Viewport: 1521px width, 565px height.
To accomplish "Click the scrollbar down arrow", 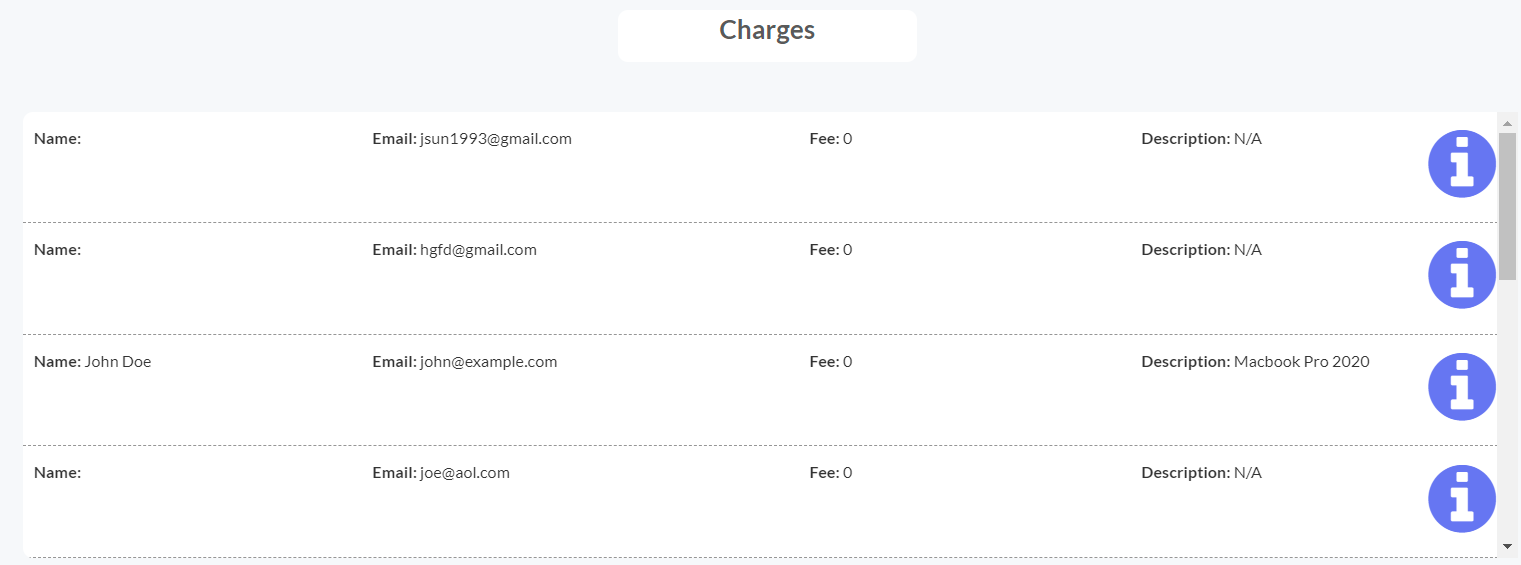I will [1507, 546].
